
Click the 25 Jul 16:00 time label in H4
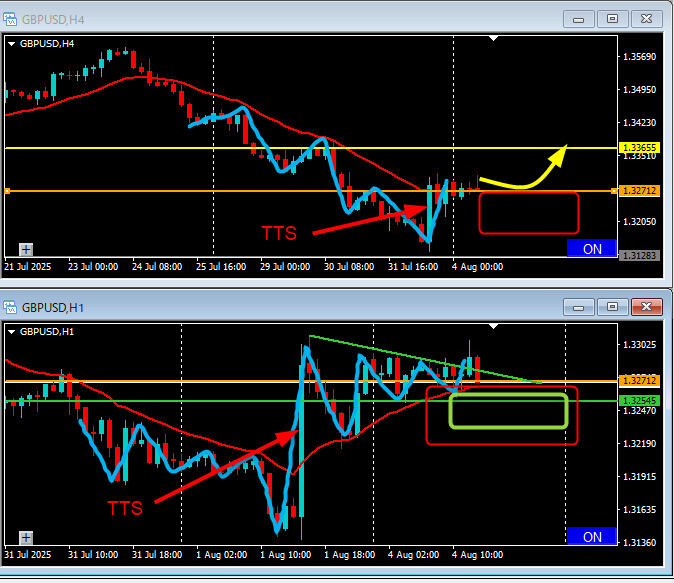click(x=221, y=267)
